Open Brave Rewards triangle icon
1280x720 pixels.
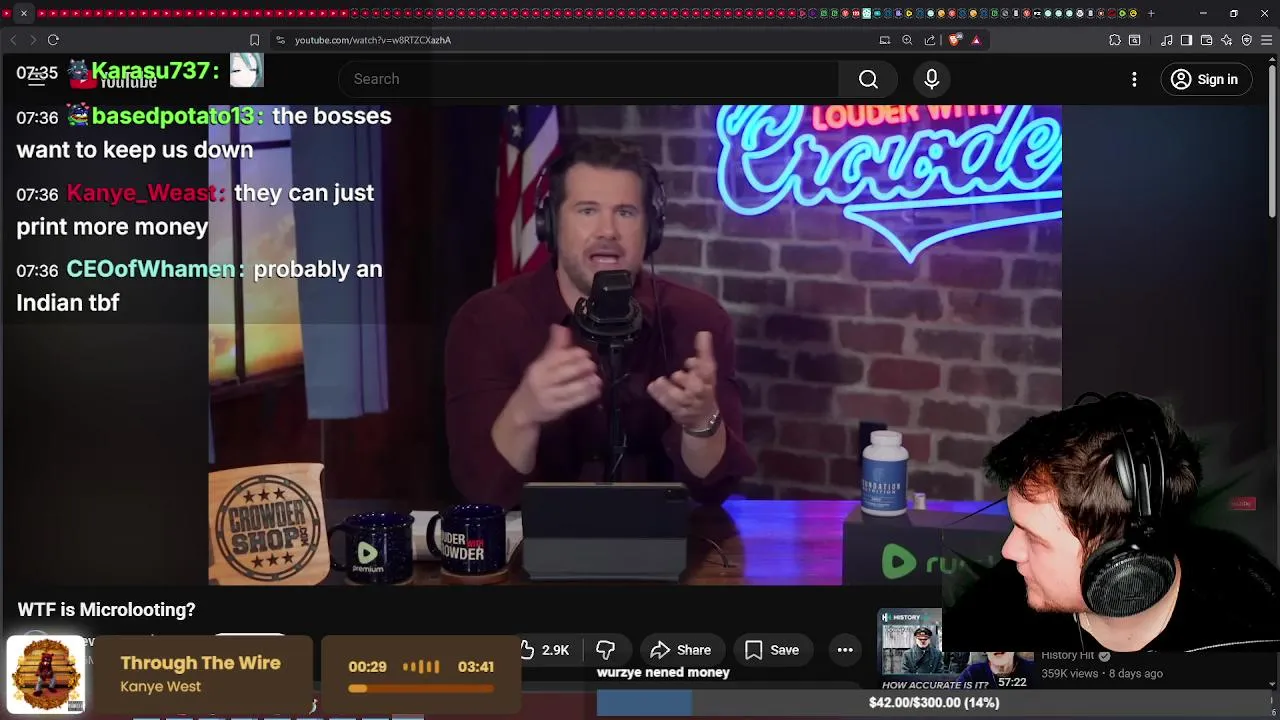[976, 40]
